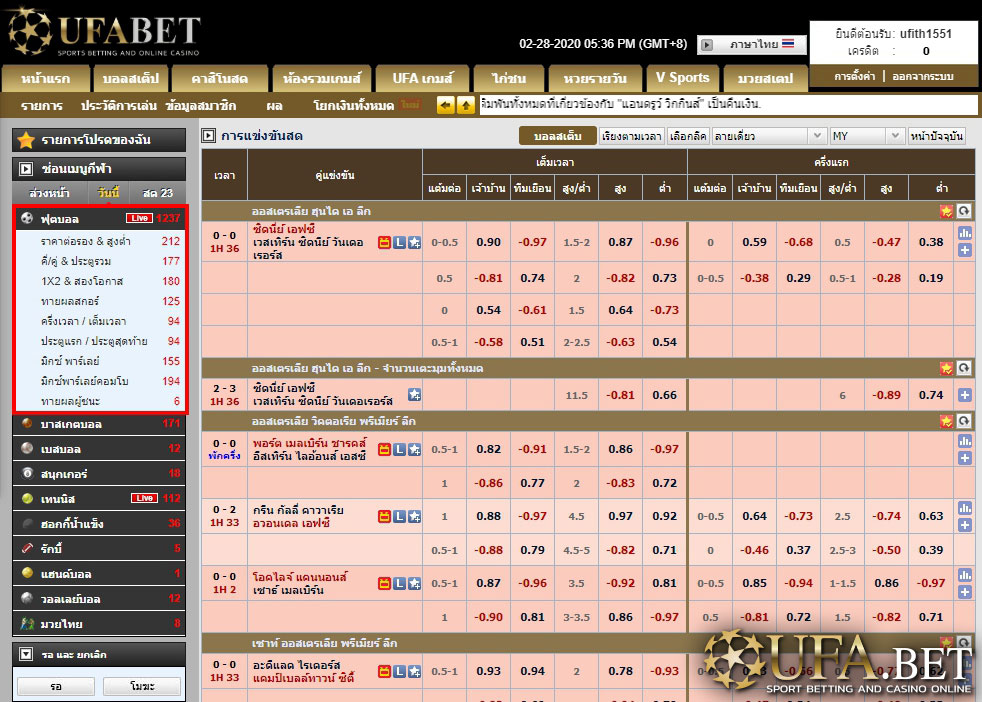Refresh the ออสเตรเลีย ฮุนได เอ ลีก league odds

[964, 212]
